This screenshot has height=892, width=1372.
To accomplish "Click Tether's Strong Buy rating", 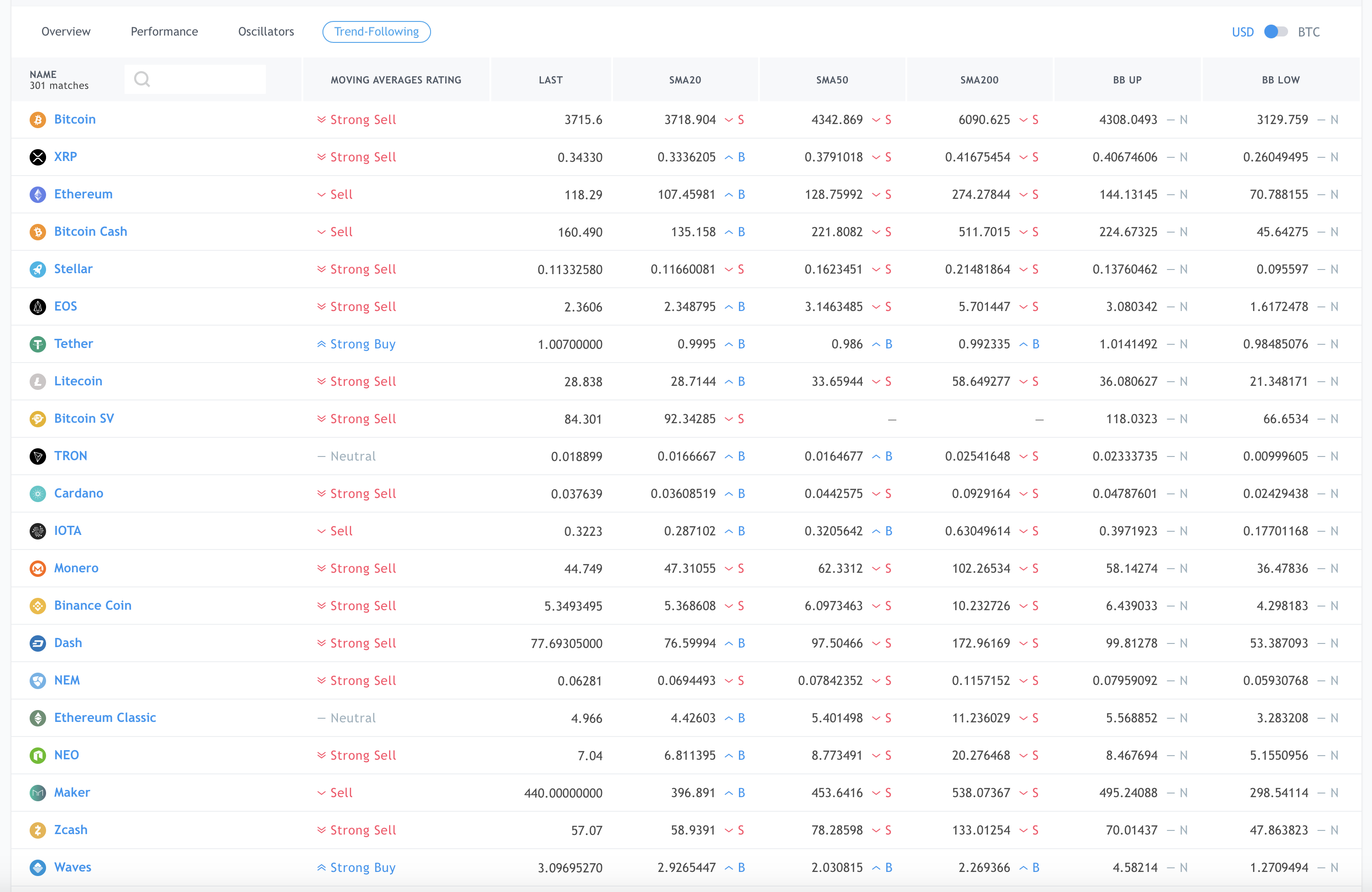I will [x=356, y=345].
